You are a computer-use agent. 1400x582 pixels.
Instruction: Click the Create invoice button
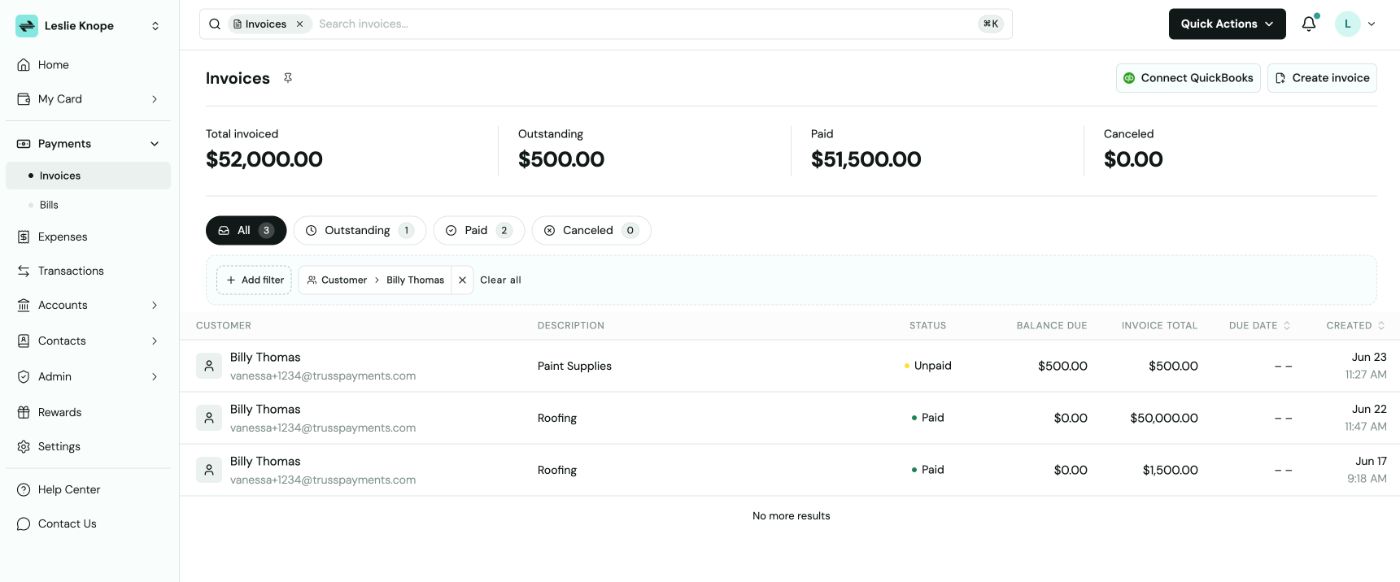click(1322, 78)
